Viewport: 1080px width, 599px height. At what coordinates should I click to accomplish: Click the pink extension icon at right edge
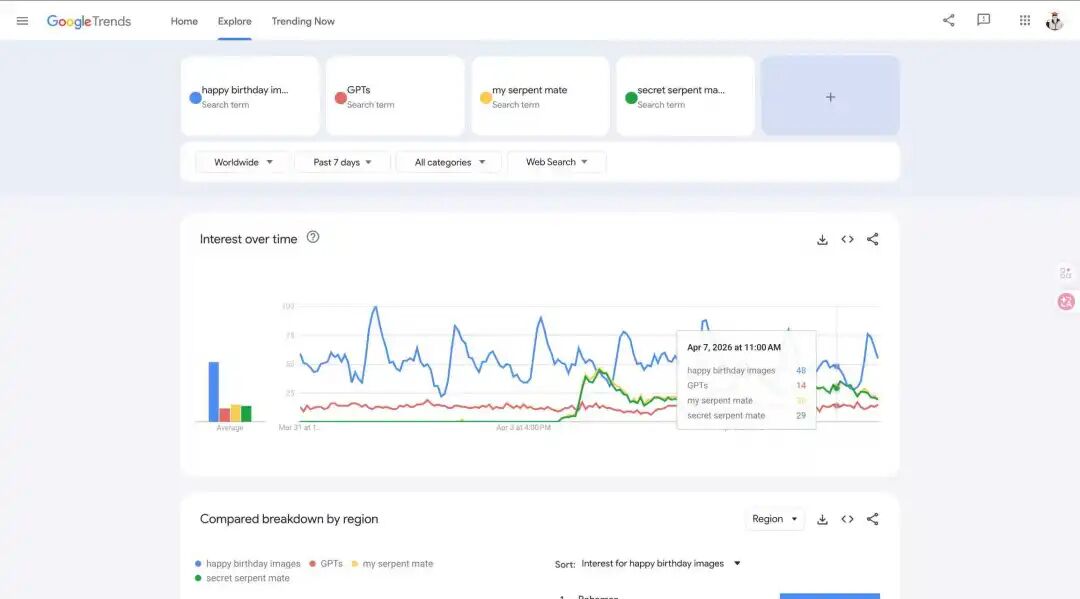click(1066, 302)
